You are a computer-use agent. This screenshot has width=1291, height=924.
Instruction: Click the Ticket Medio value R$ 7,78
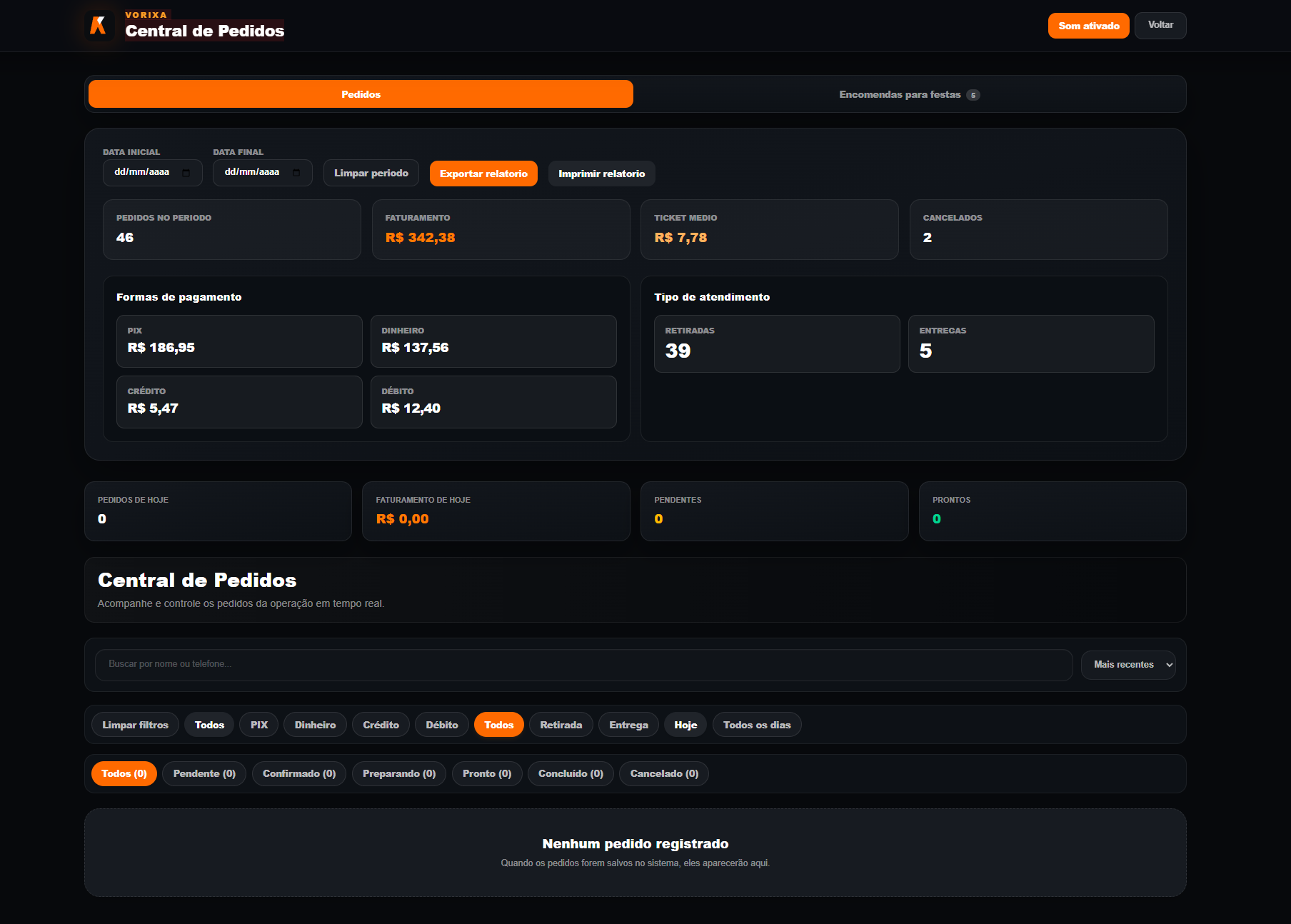[680, 238]
